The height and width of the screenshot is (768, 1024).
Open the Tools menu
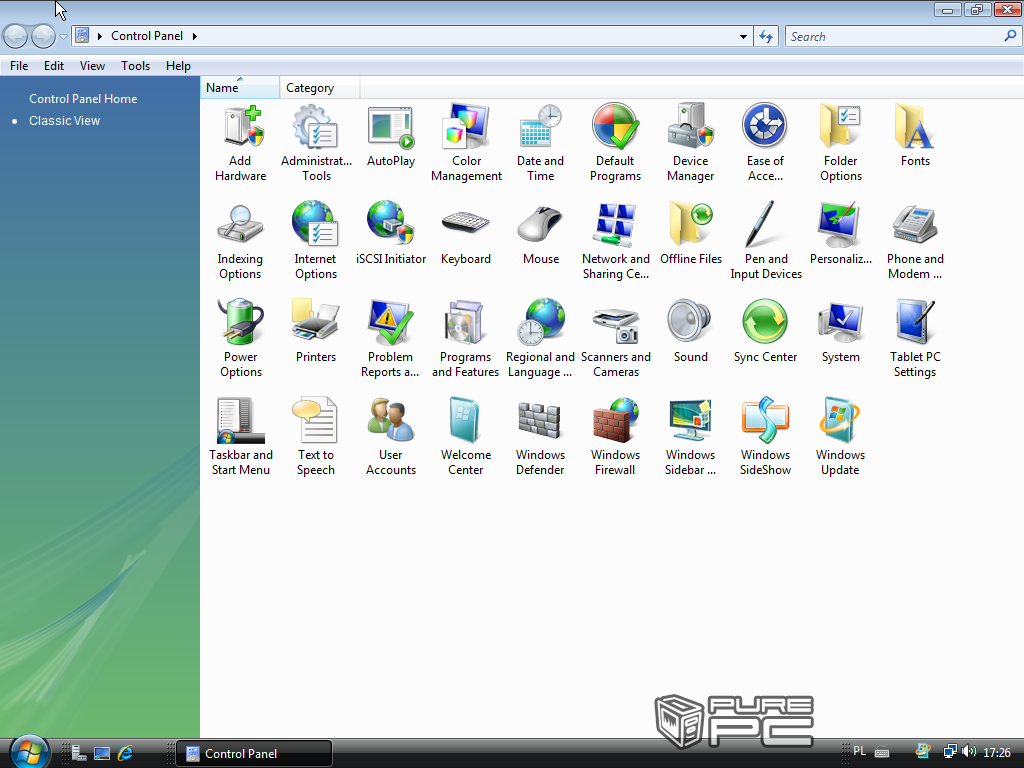click(x=135, y=66)
